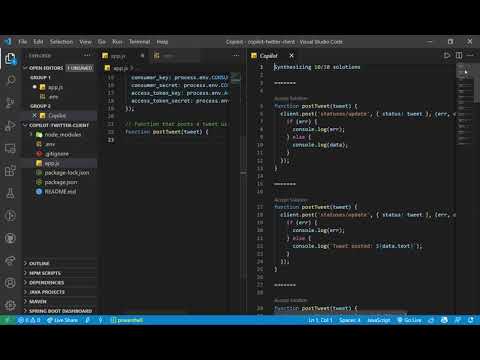Split the Copilot editor to the right
This screenshot has height=360, width=480.
(459, 55)
